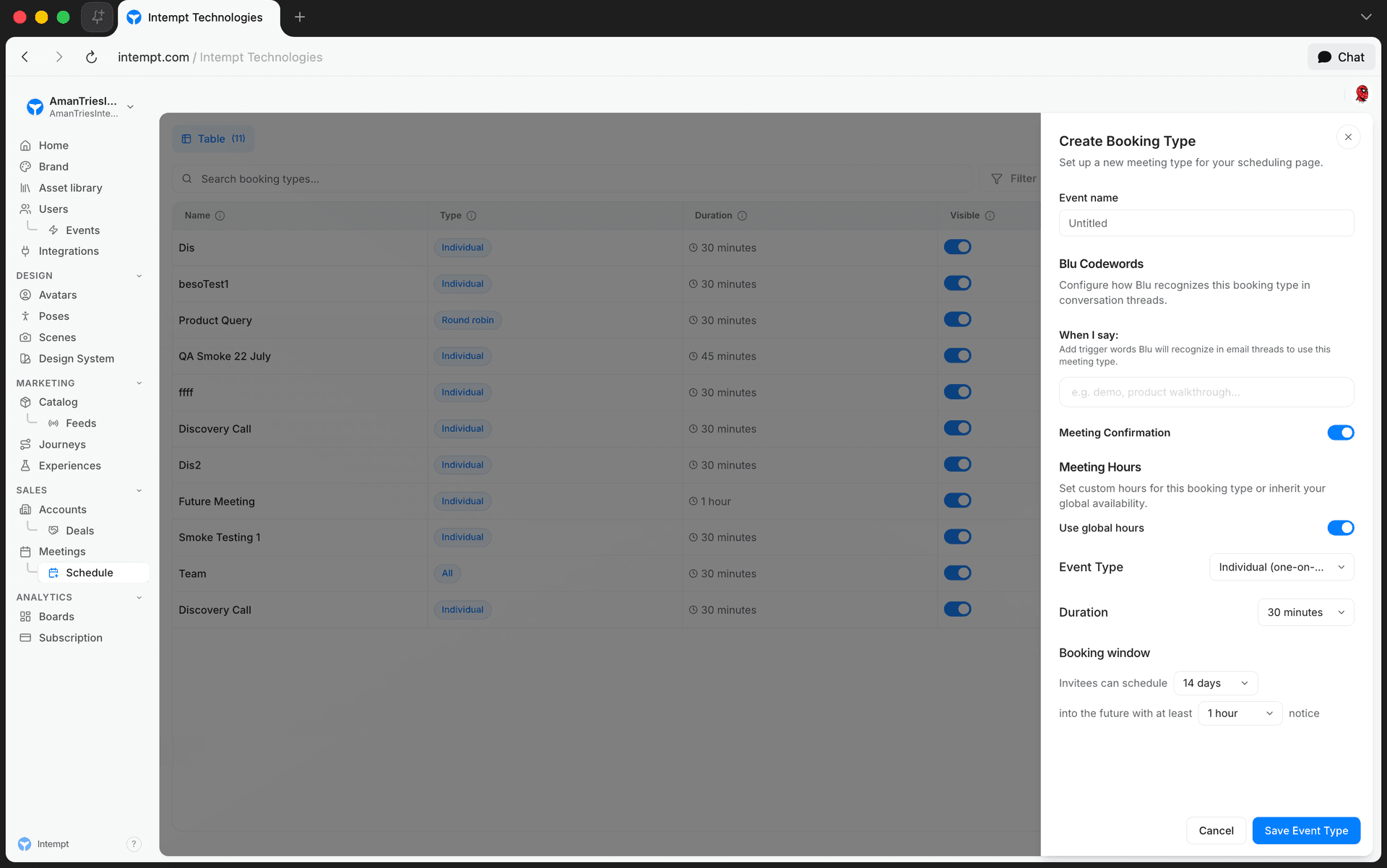Viewport: 1387px width, 868px height.
Task: Click the Event name input field
Action: [x=1206, y=223]
